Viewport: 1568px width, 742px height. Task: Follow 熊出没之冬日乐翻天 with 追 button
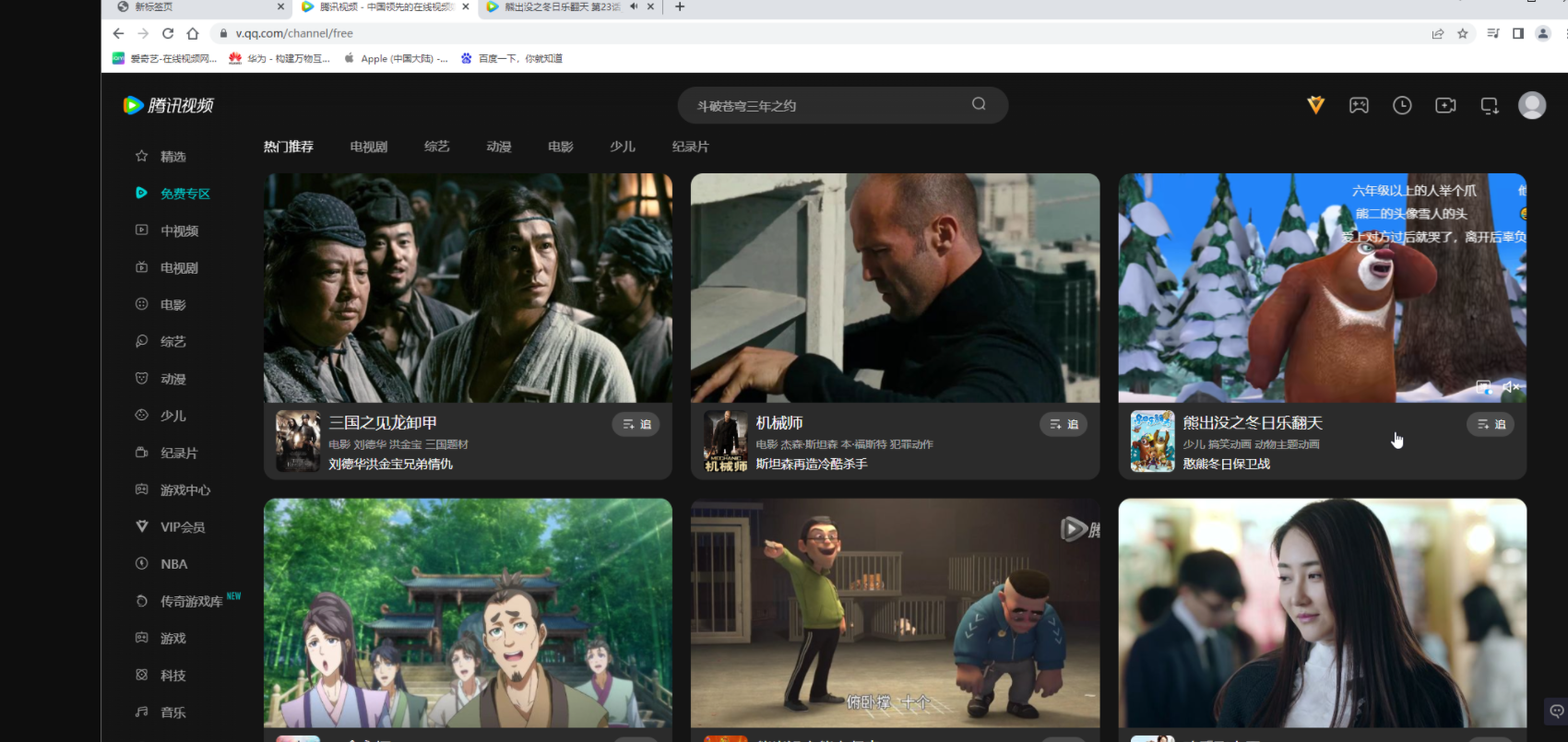click(x=1491, y=424)
